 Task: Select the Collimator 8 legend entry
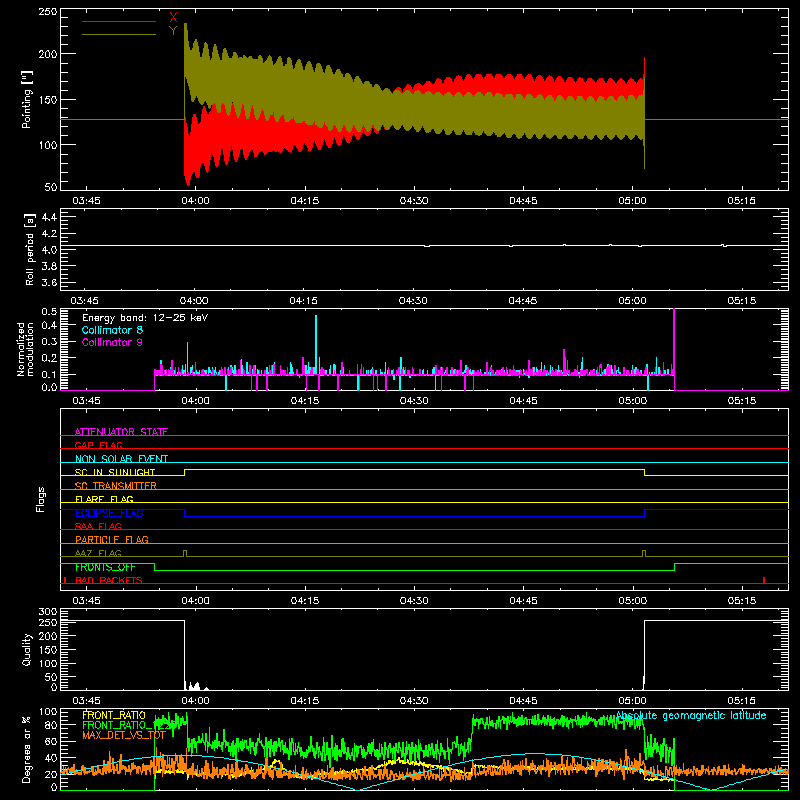point(112,330)
